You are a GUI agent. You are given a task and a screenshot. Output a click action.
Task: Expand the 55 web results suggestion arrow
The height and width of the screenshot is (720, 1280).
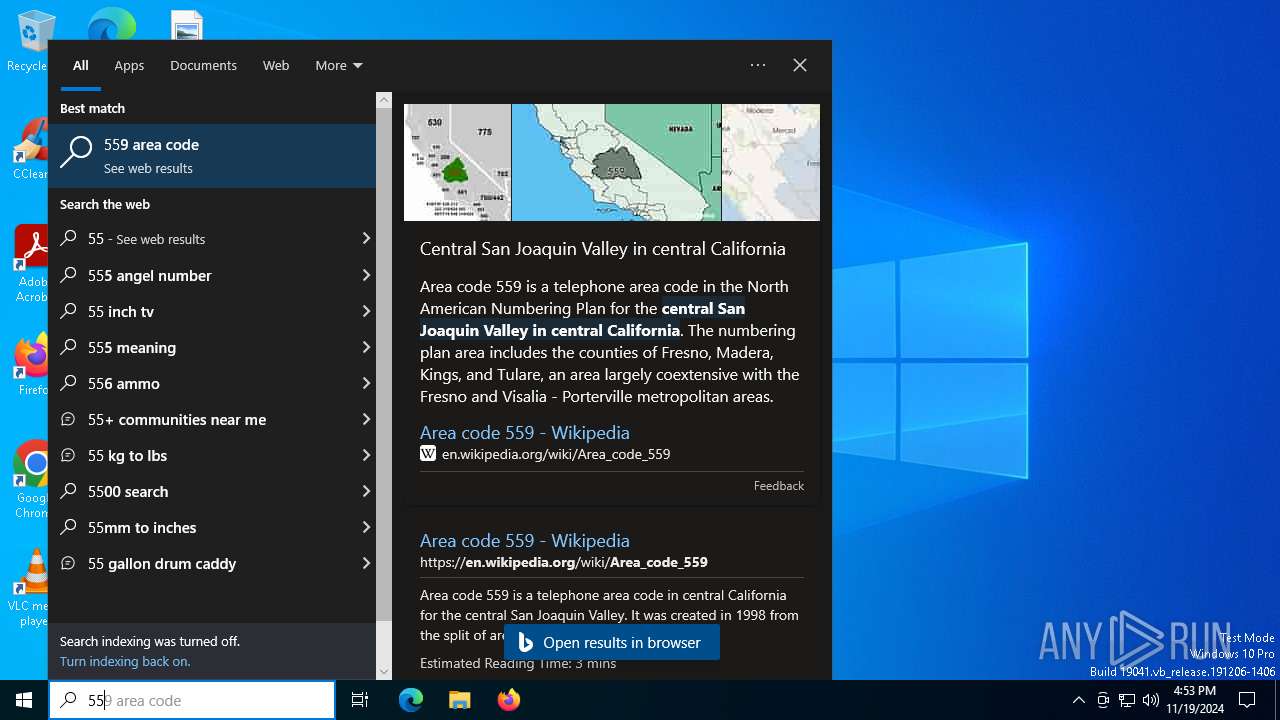coord(366,239)
